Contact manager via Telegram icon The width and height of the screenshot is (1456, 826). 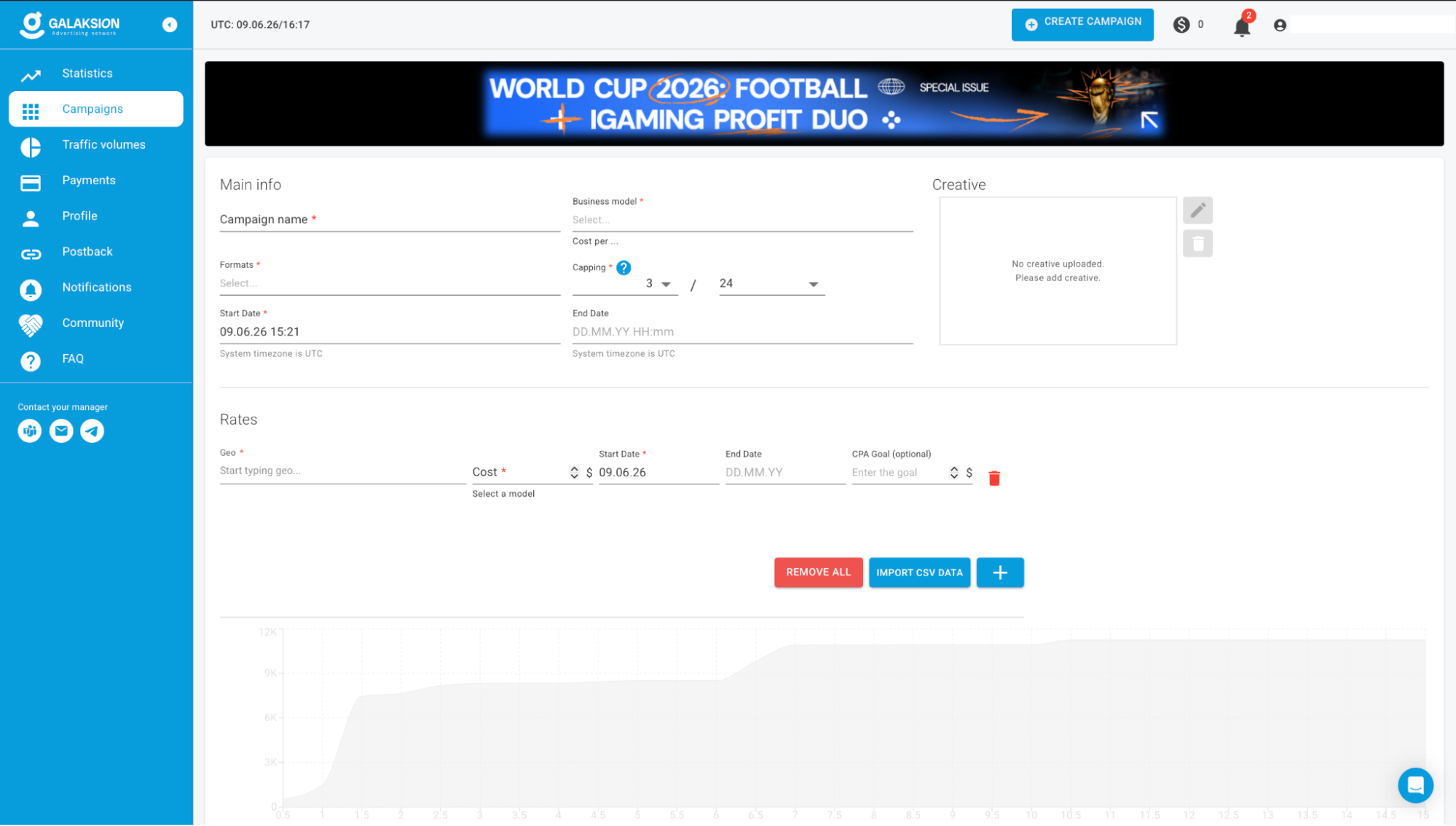pos(93,431)
